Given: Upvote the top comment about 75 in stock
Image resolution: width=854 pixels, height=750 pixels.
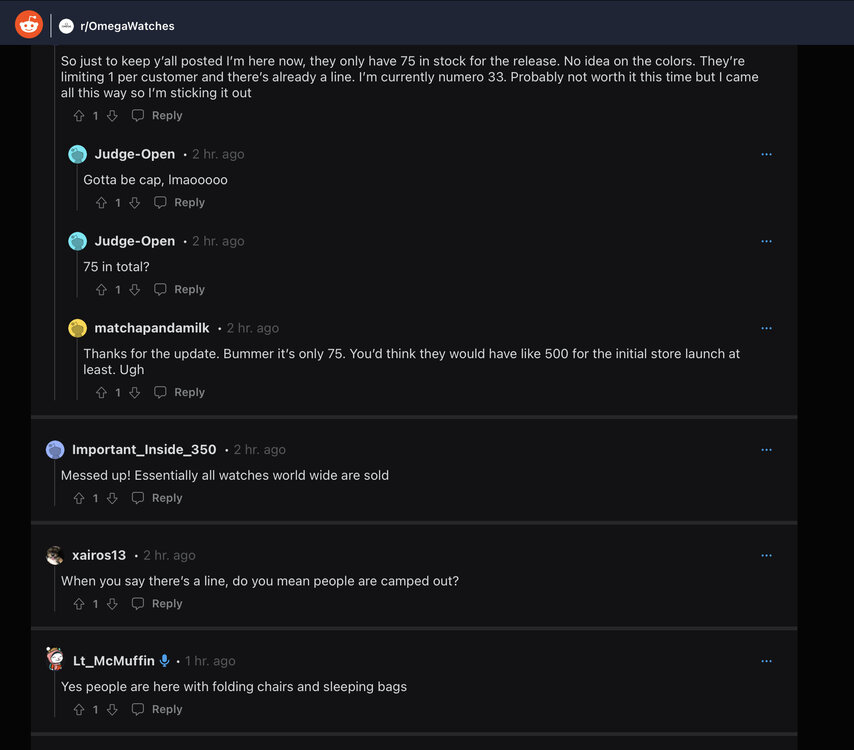Looking at the screenshot, I should click(79, 116).
